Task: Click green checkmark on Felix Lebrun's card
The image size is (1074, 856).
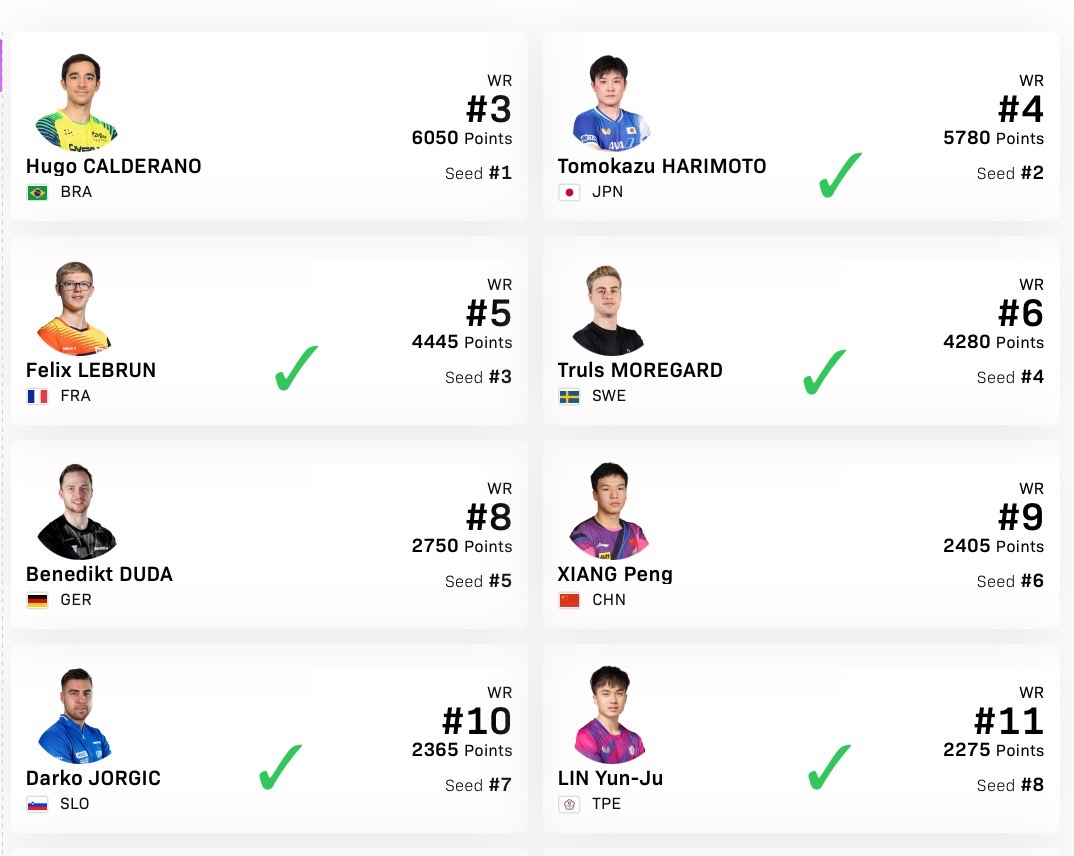Action: [296, 368]
